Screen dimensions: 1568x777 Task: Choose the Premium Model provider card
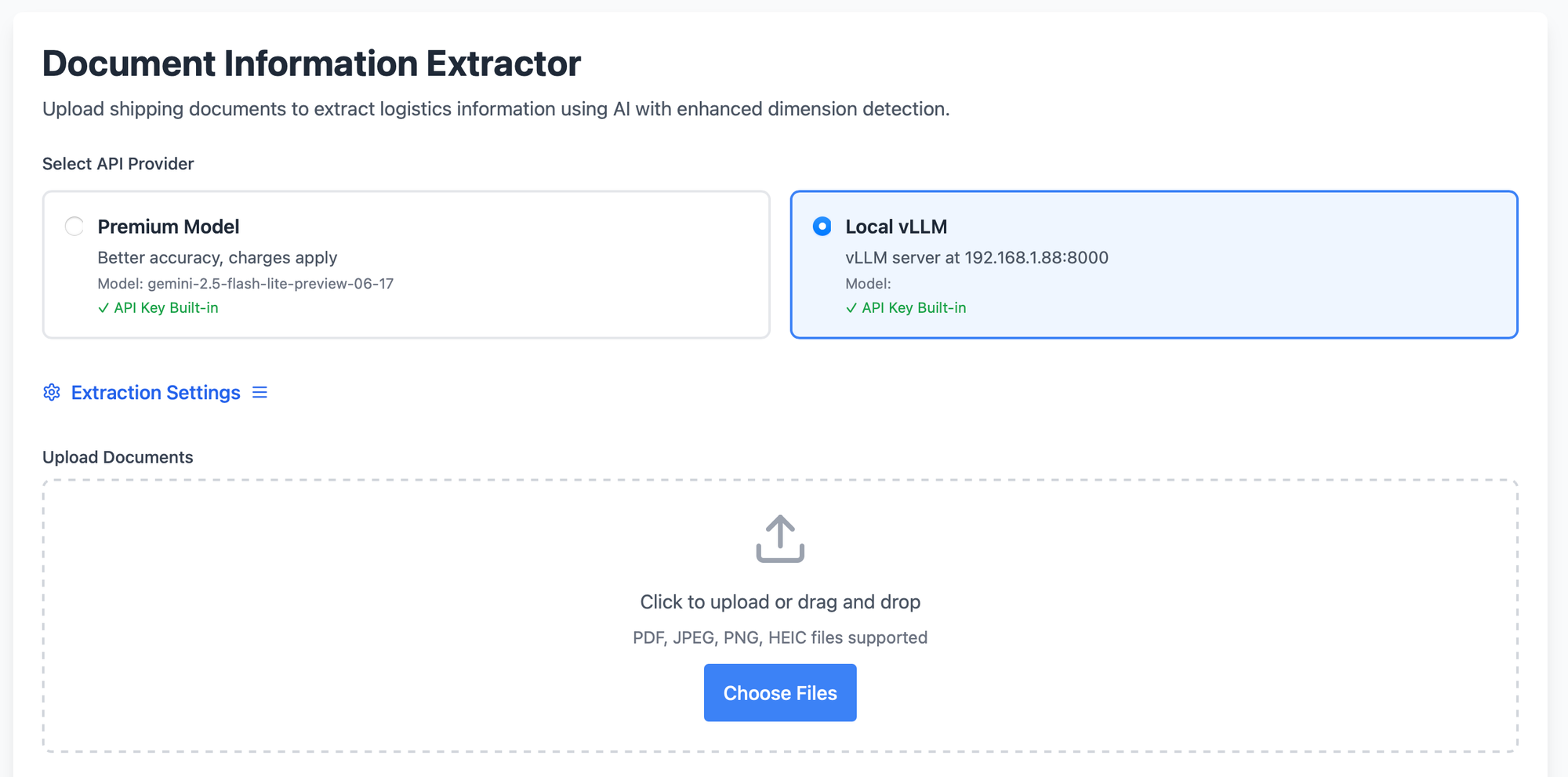[x=406, y=264]
